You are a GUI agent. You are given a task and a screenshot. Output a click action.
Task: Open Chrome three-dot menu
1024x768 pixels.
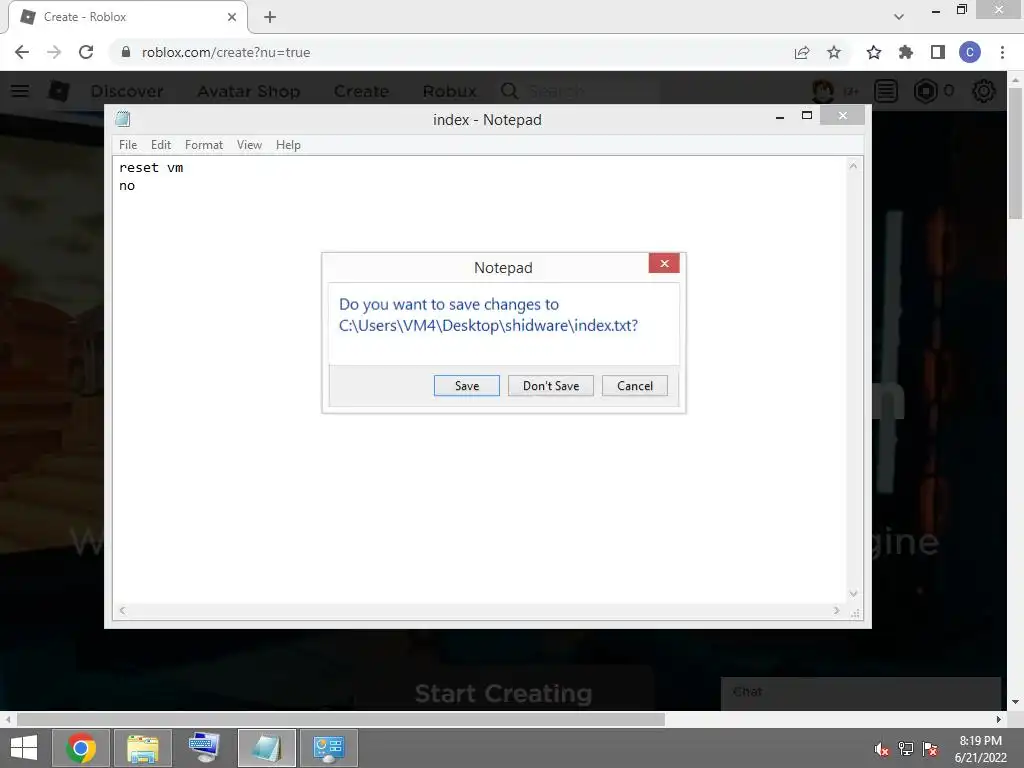coord(1002,52)
